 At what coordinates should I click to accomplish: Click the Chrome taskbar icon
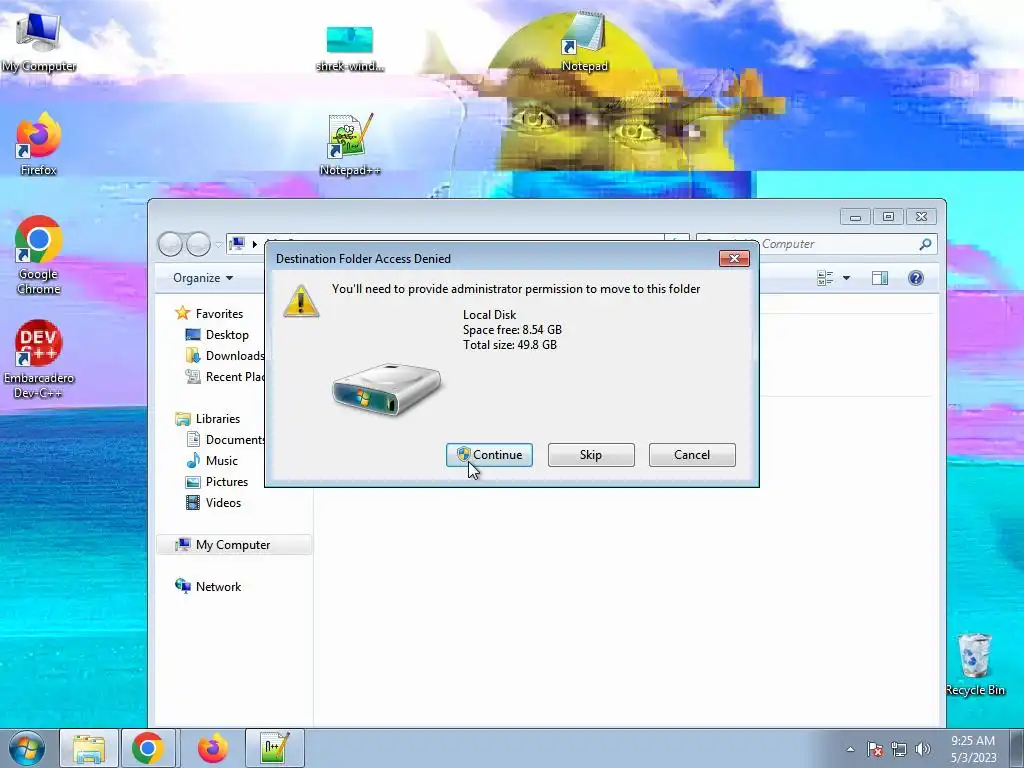point(148,748)
